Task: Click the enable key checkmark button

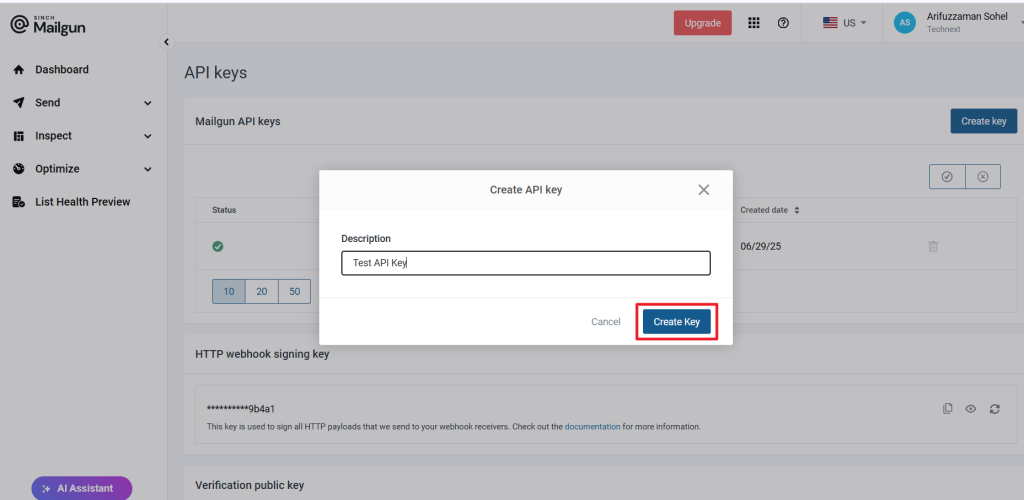Action: pyautogui.click(x=947, y=177)
